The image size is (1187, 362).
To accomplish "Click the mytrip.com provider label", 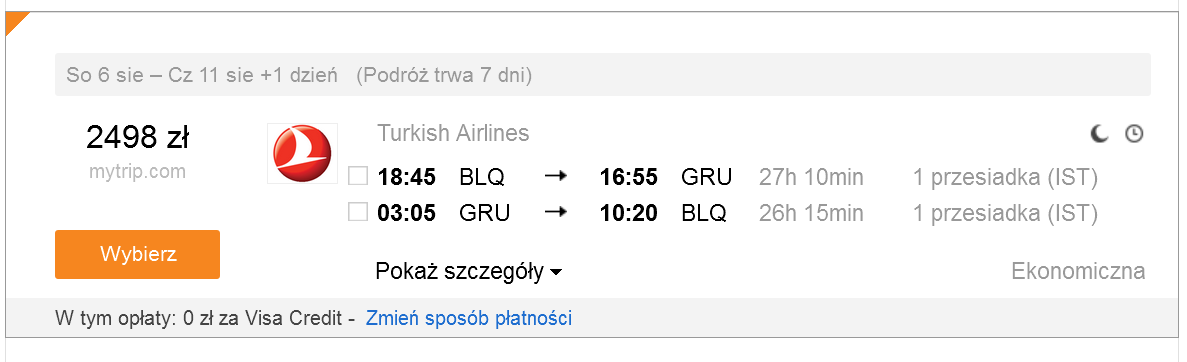I will pos(137,172).
